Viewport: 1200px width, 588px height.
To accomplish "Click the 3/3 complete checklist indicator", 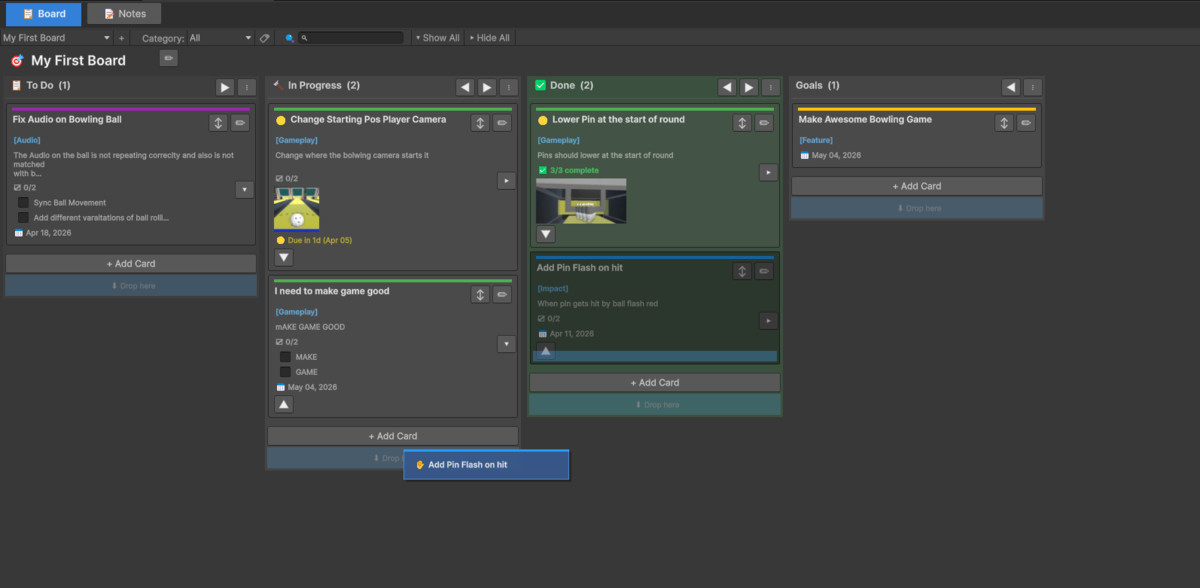I will click(x=567, y=170).
